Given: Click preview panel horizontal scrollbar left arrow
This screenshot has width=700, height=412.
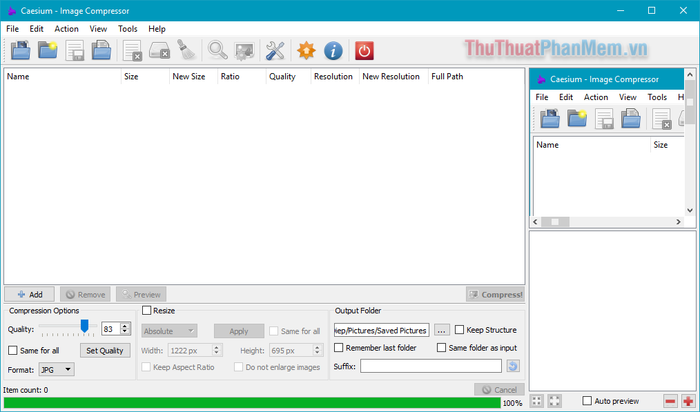Looking at the screenshot, I should point(535,221).
